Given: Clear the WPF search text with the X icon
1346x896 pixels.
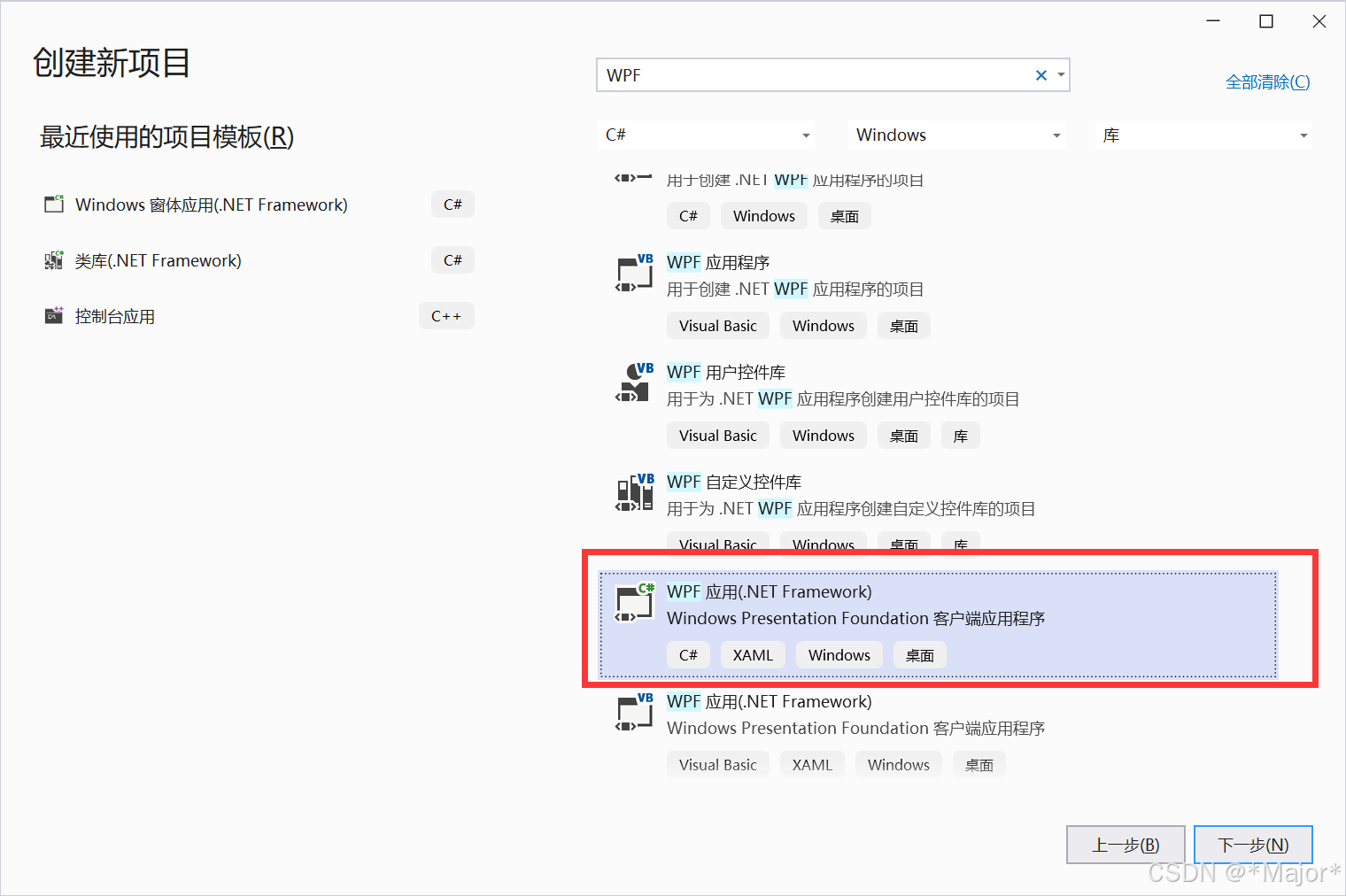Looking at the screenshot, I should 1041,75.
